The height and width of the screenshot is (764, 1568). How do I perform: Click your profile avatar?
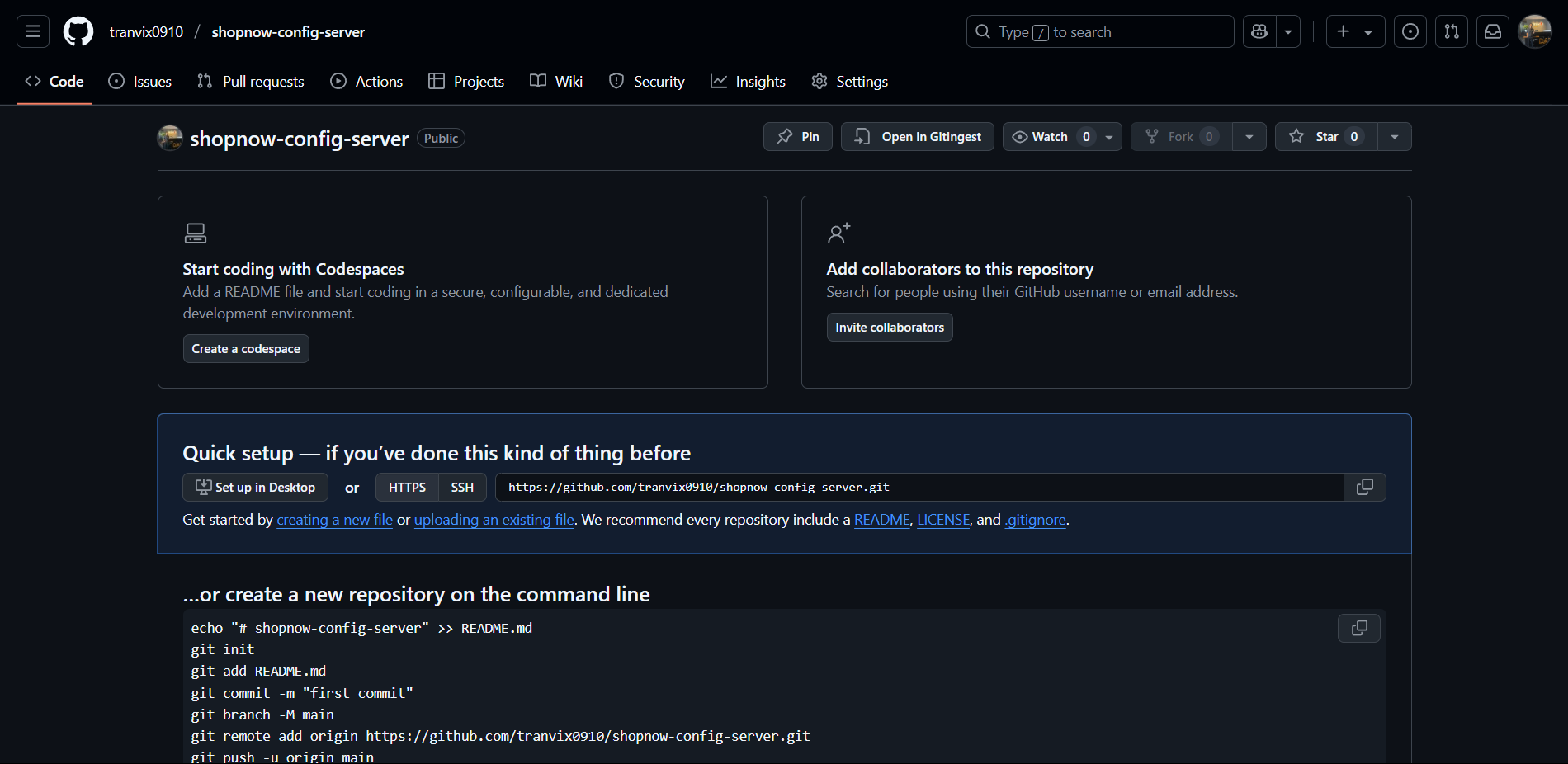tap(1535, 31)
